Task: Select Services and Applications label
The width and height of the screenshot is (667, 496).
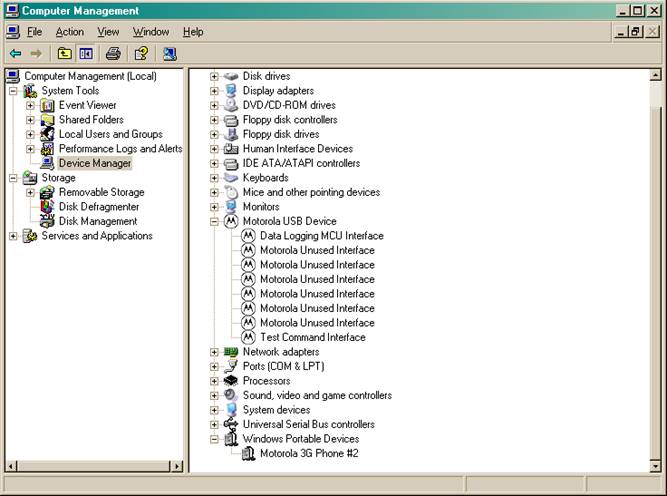Action: 97,236
